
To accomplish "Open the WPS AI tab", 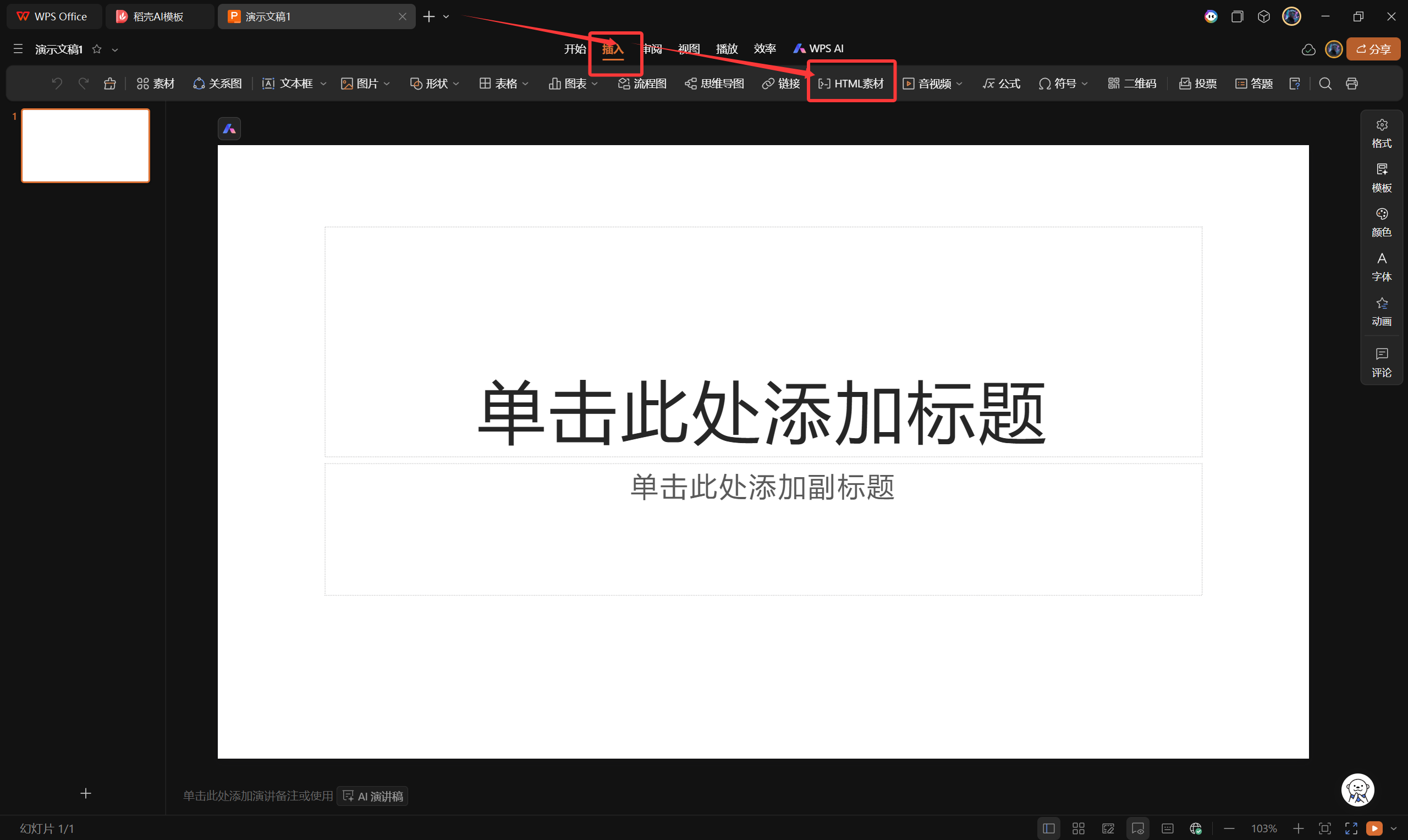I will [x=818, y=49].
